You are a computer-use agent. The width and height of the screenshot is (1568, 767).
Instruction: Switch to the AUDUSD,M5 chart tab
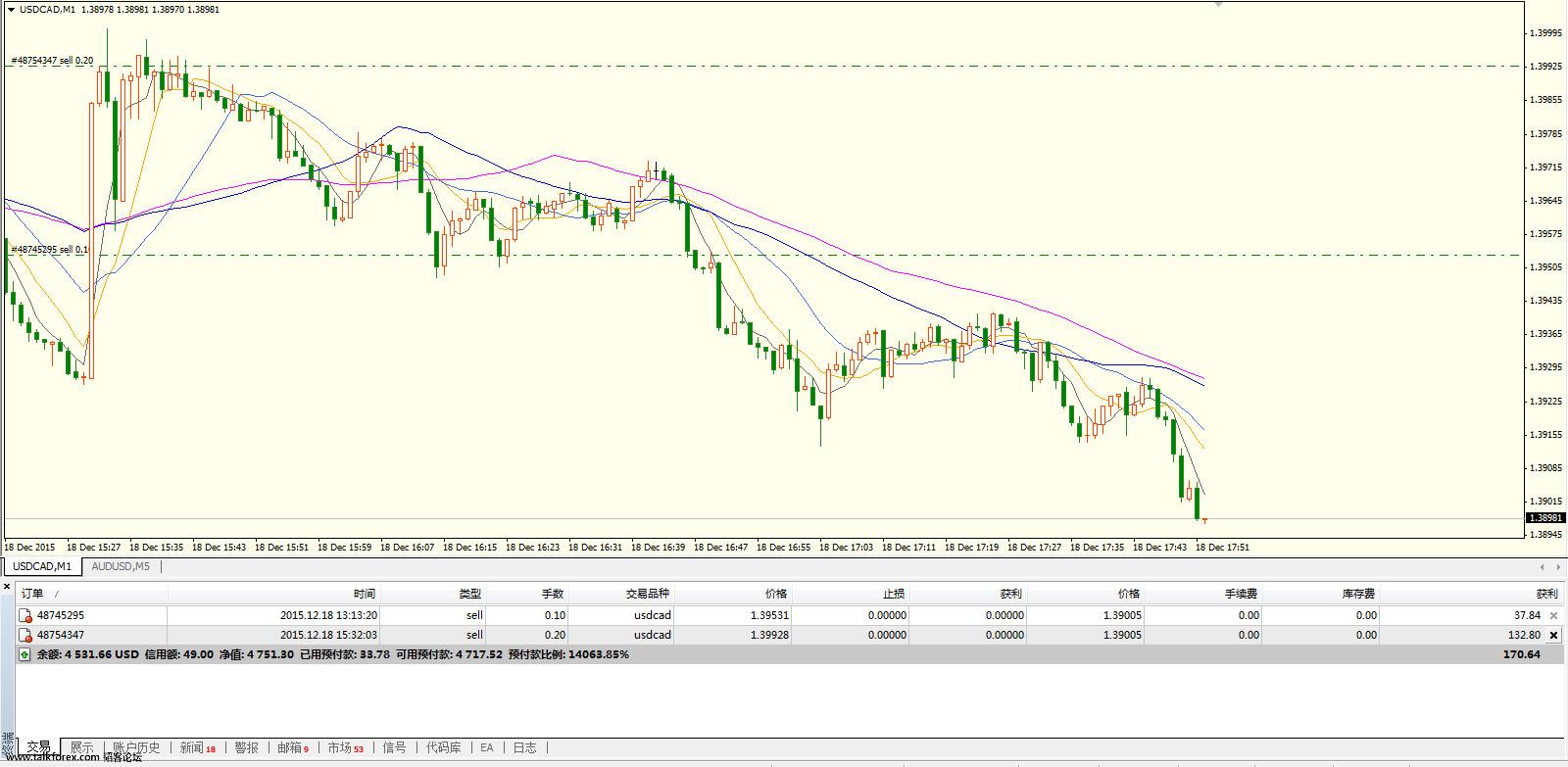tap(121, 566)
